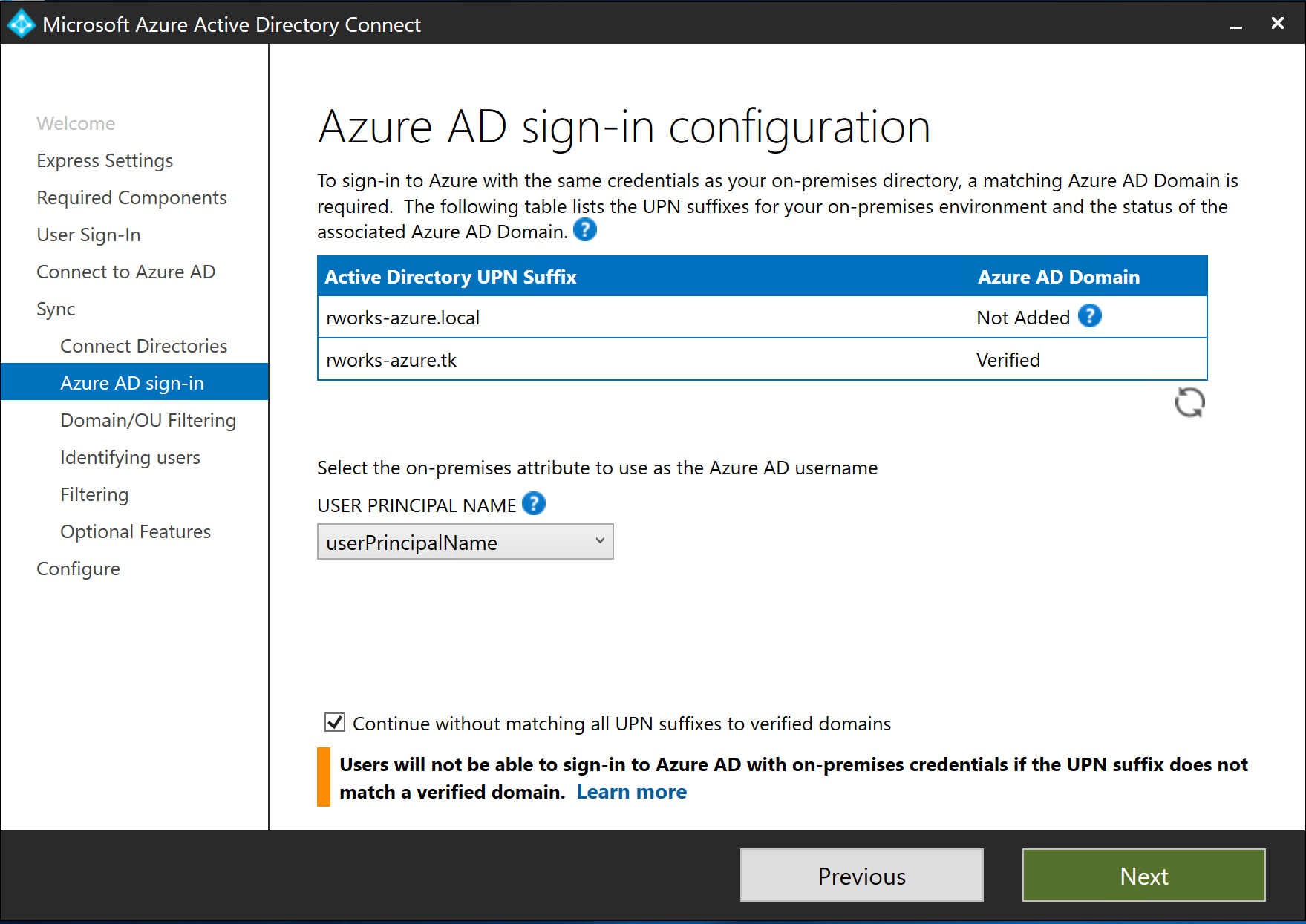Open User Sign-In step
This screenshot has width=1306, height=924.
click(x=88, y=235)
